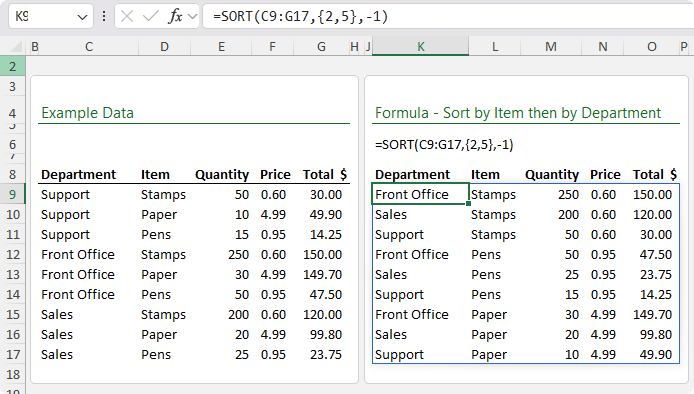Select column E header
This screenshot has height=394, width=694.
[x=221, y=46]
